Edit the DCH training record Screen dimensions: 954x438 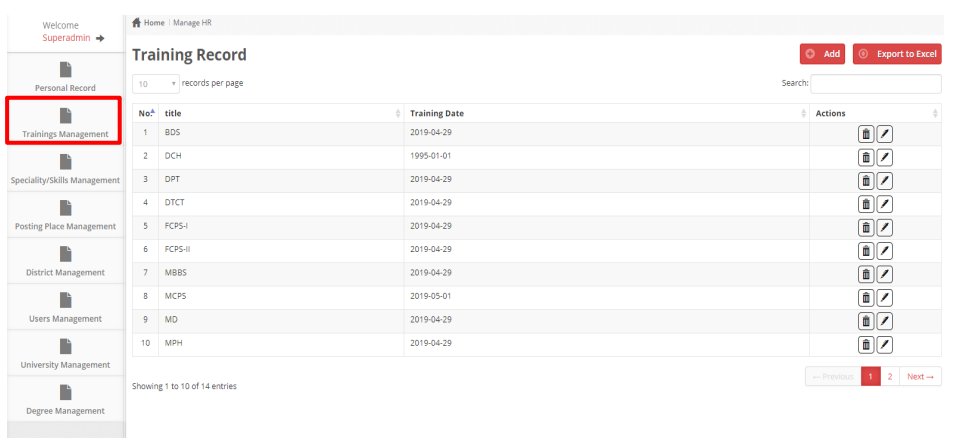pyautogui.click(x=885, y=156)
